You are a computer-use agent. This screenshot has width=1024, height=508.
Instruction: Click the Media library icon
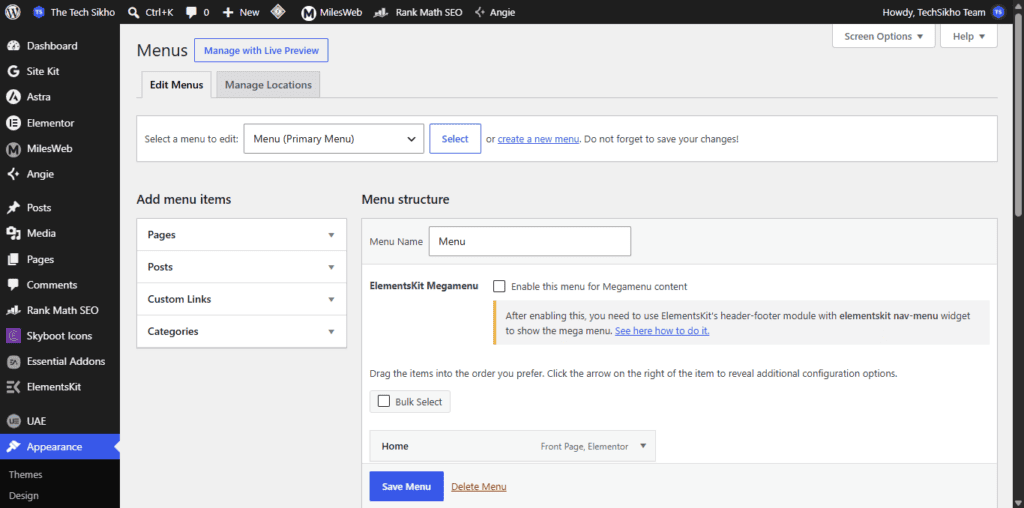tap(13, 233)
